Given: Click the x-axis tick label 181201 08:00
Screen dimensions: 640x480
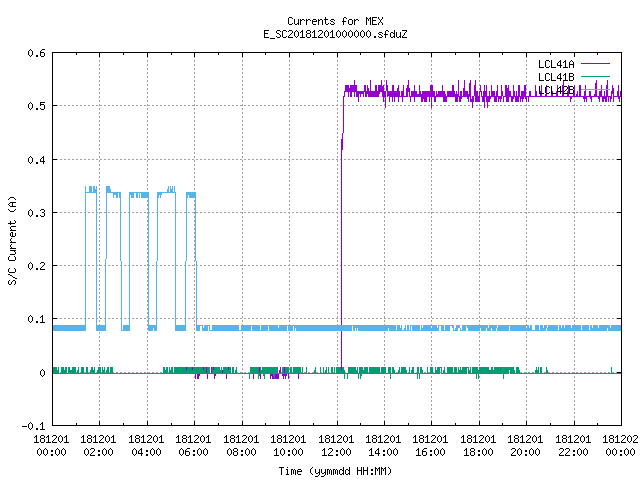Looking at the screenshot, I should click(x=241, y=446).
